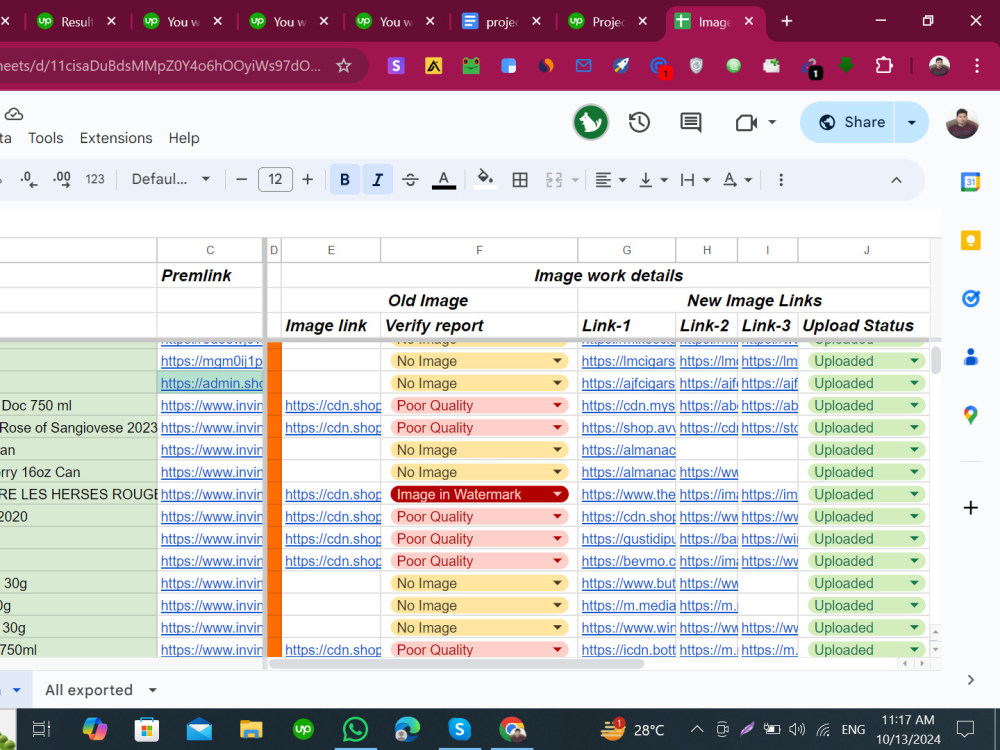Click the green squirrel extension avatar
This screenshot has height=750, width=1000.
click(591, 122)
